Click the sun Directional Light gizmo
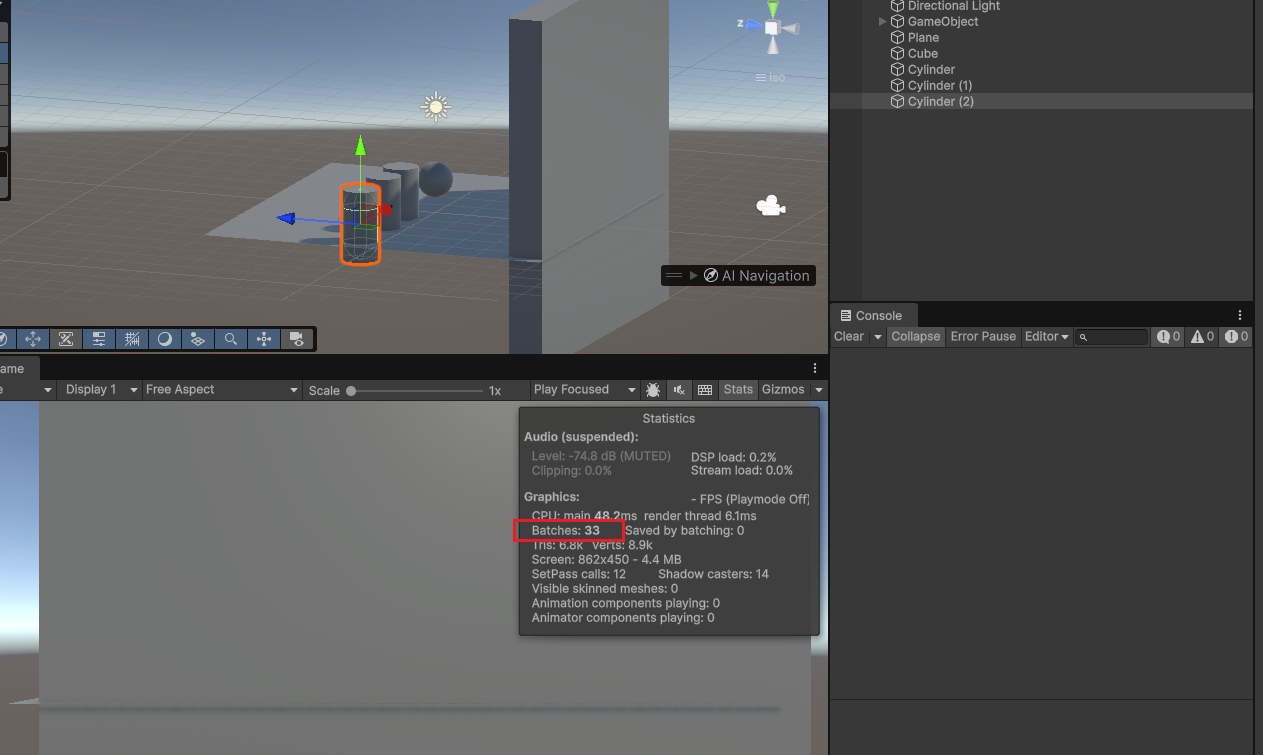This screenshot has height=755, width=1263. [435, 107]
